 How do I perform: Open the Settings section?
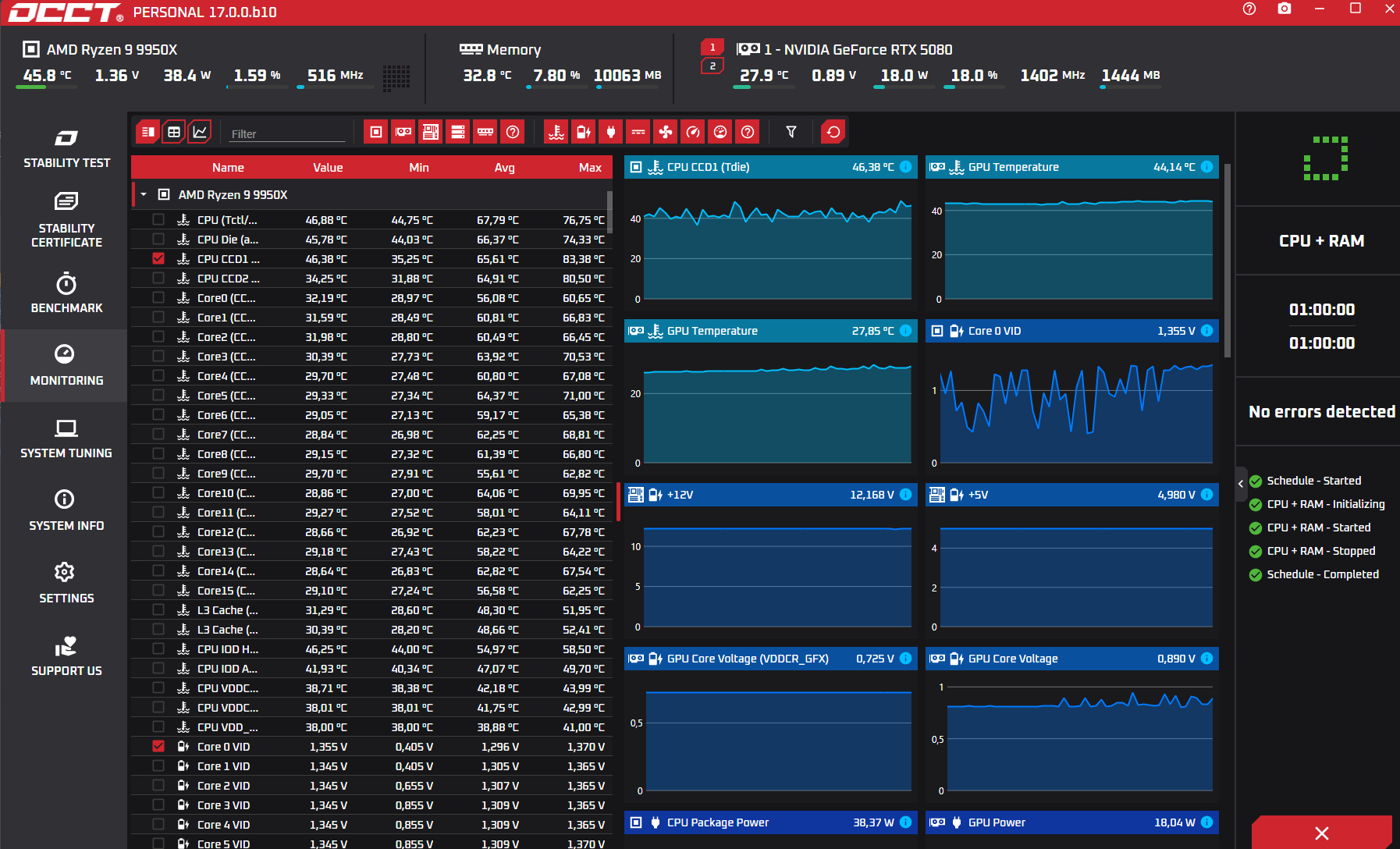coord(66,584)
